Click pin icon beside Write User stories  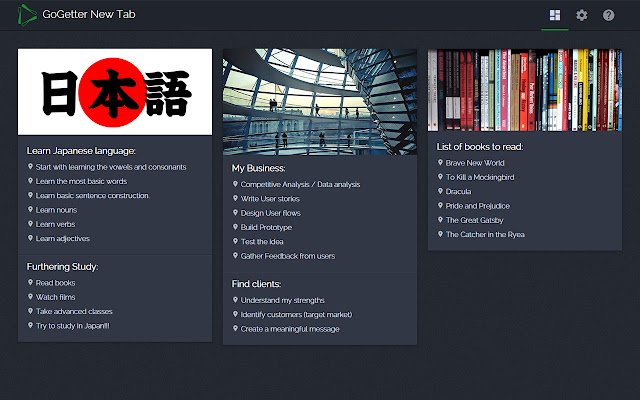pyautogui.click(x=235, y=198)
